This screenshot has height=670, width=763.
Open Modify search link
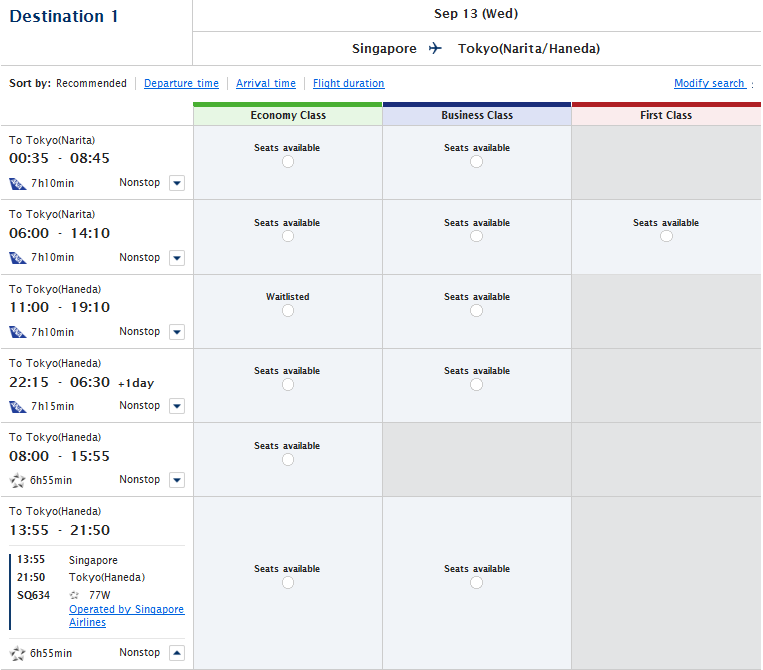(709, 84)
